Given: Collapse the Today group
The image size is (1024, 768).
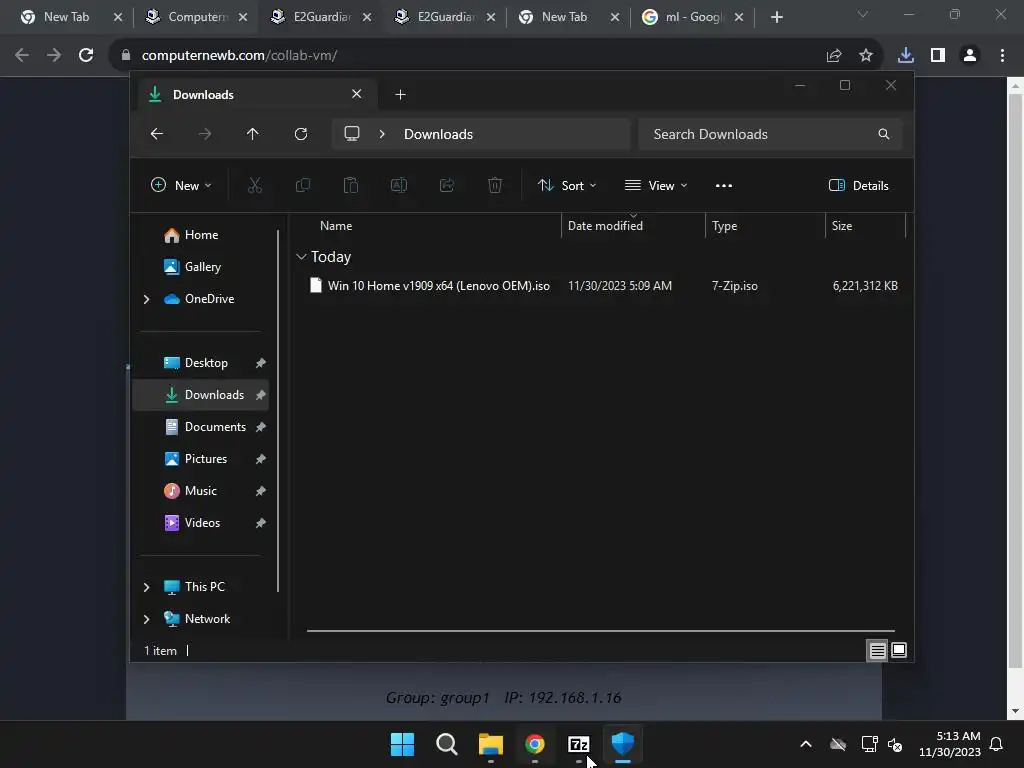Looking at the screenshot, I should coord(301,257).
